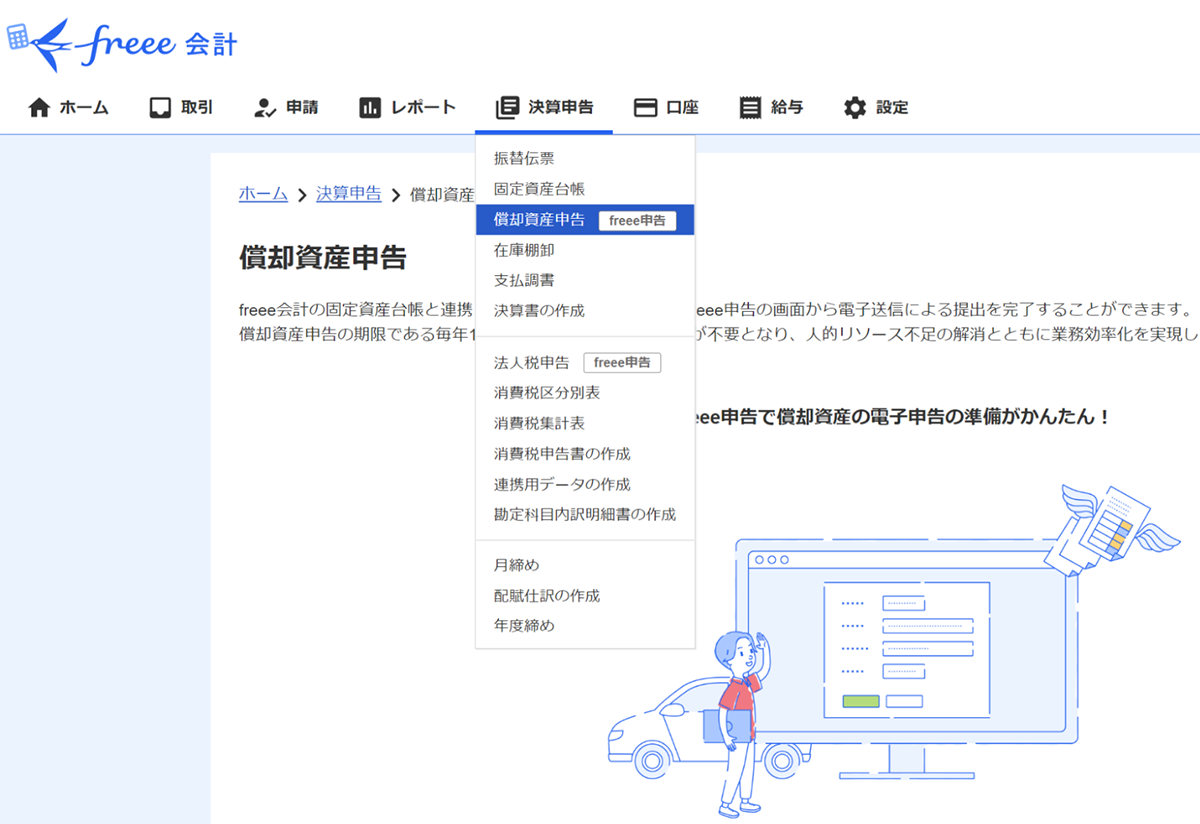1200x824 pixels.
Task: Select 振替伝票 from the dropdown
Action: click(x=585, y=158)
